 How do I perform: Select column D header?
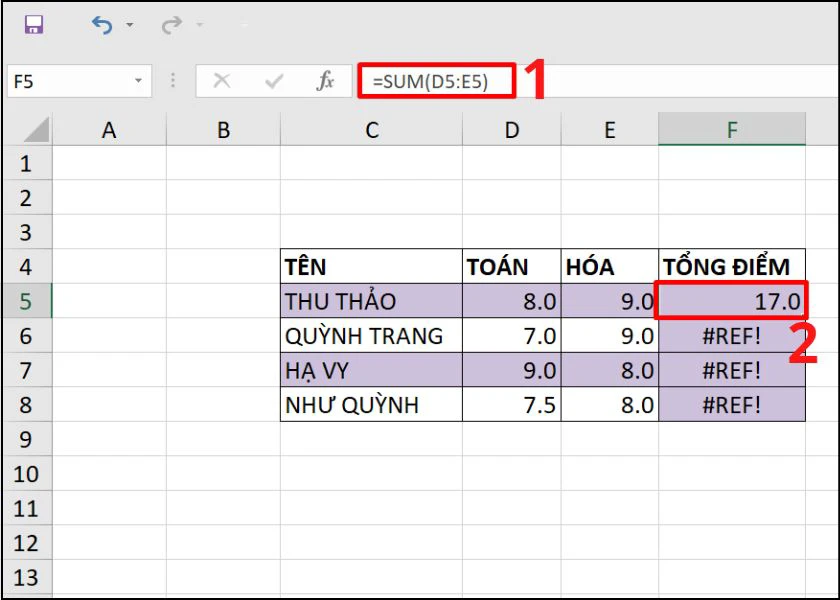point(512,130)
